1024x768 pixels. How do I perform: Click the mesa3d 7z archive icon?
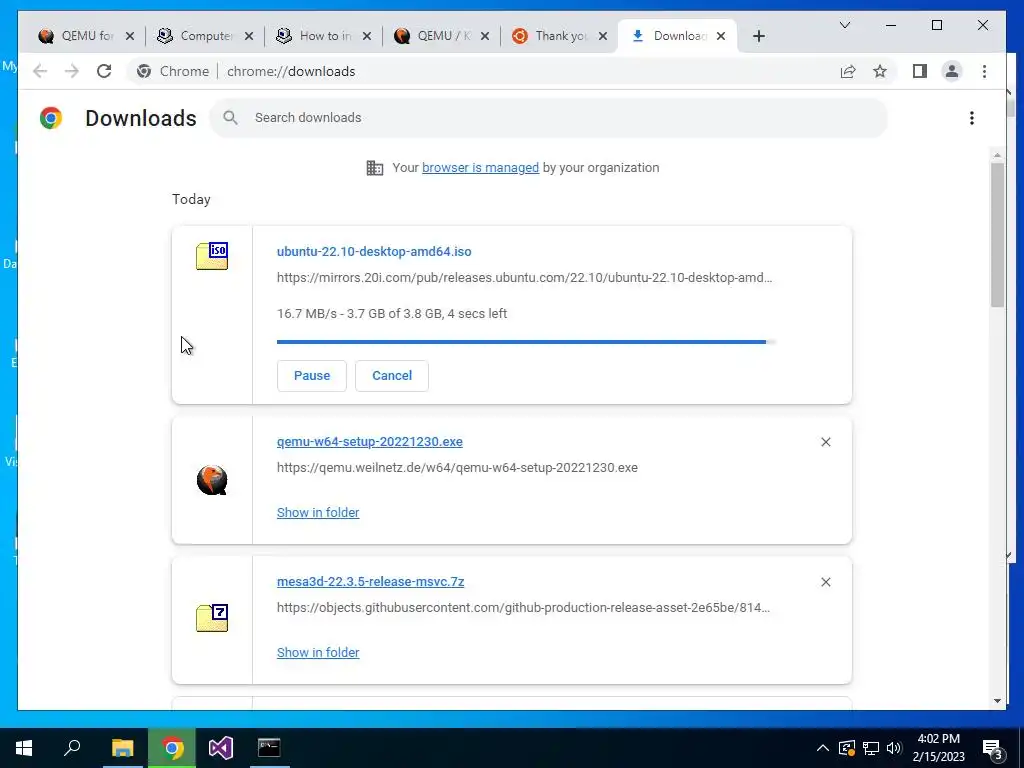point(212,617)
